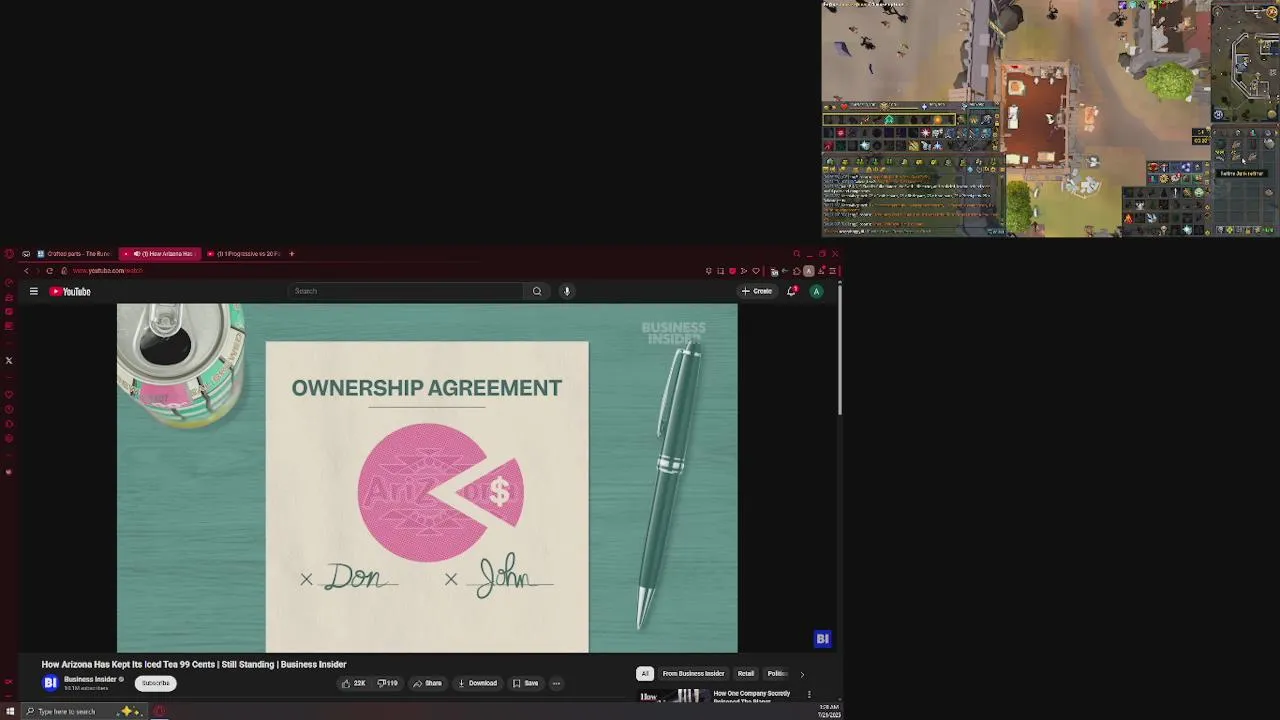Image resolution: width=1280 pixels, height=720 pixels.
Task: Open the Opera GX main menu logo
Action: point(8,254)
